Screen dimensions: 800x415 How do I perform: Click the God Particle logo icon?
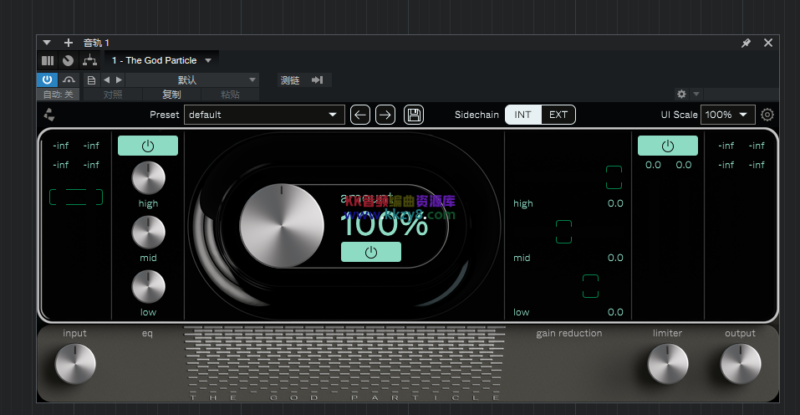click(x=49, y=115)
